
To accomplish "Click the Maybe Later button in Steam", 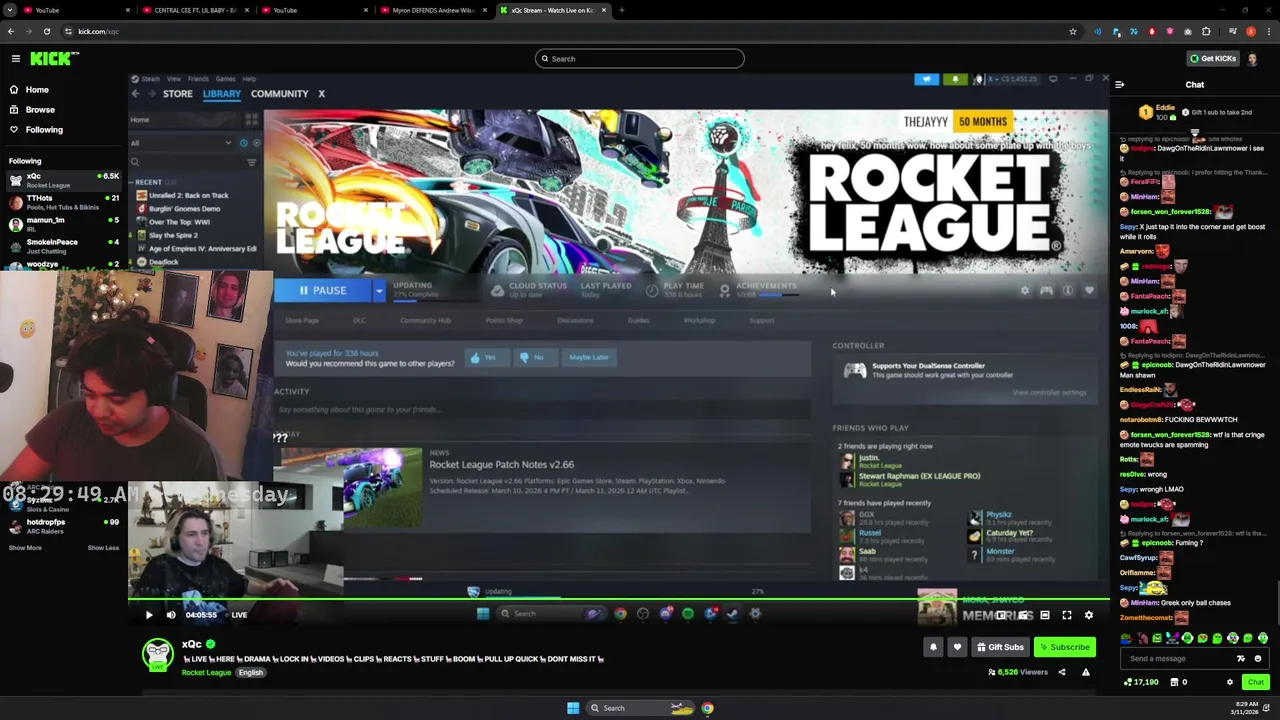I will point(588,357).
